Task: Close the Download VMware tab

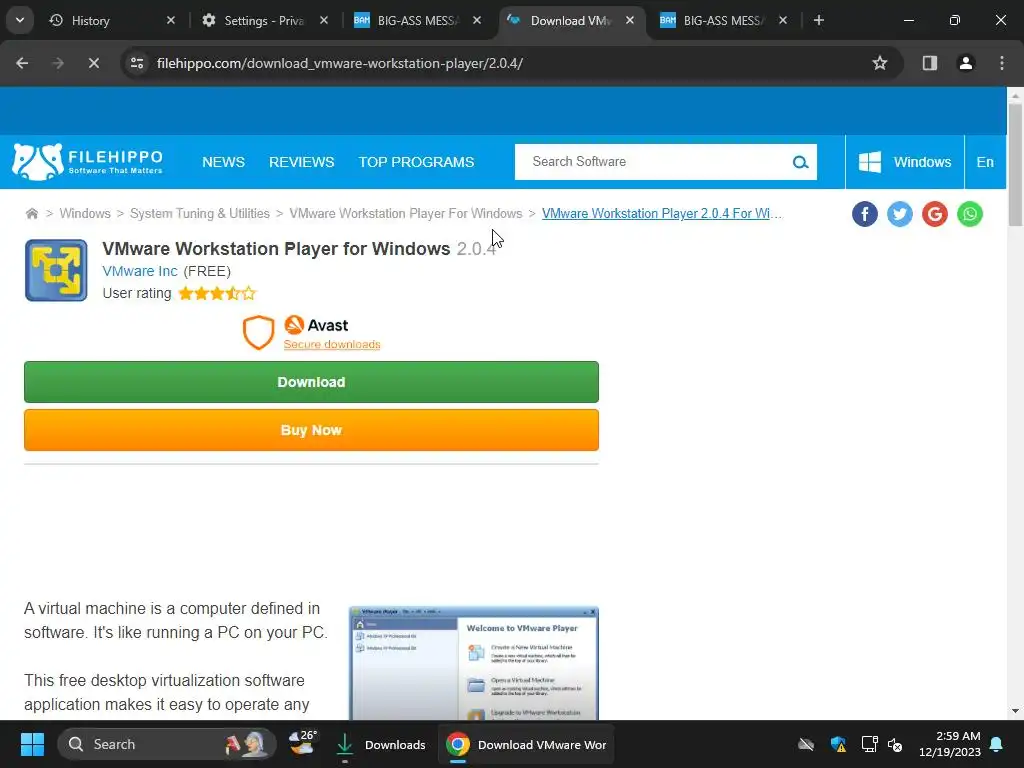Action: pos(630,21)
